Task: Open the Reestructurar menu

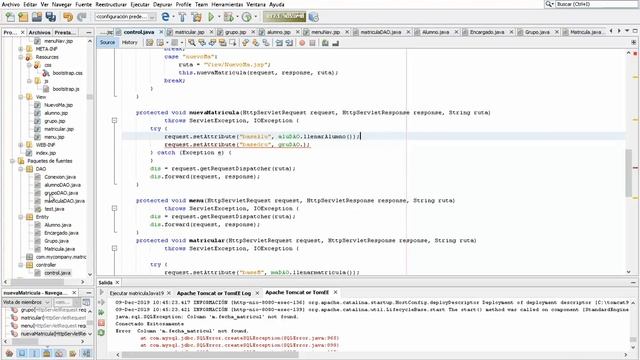Action: click(x=111, y=4)
